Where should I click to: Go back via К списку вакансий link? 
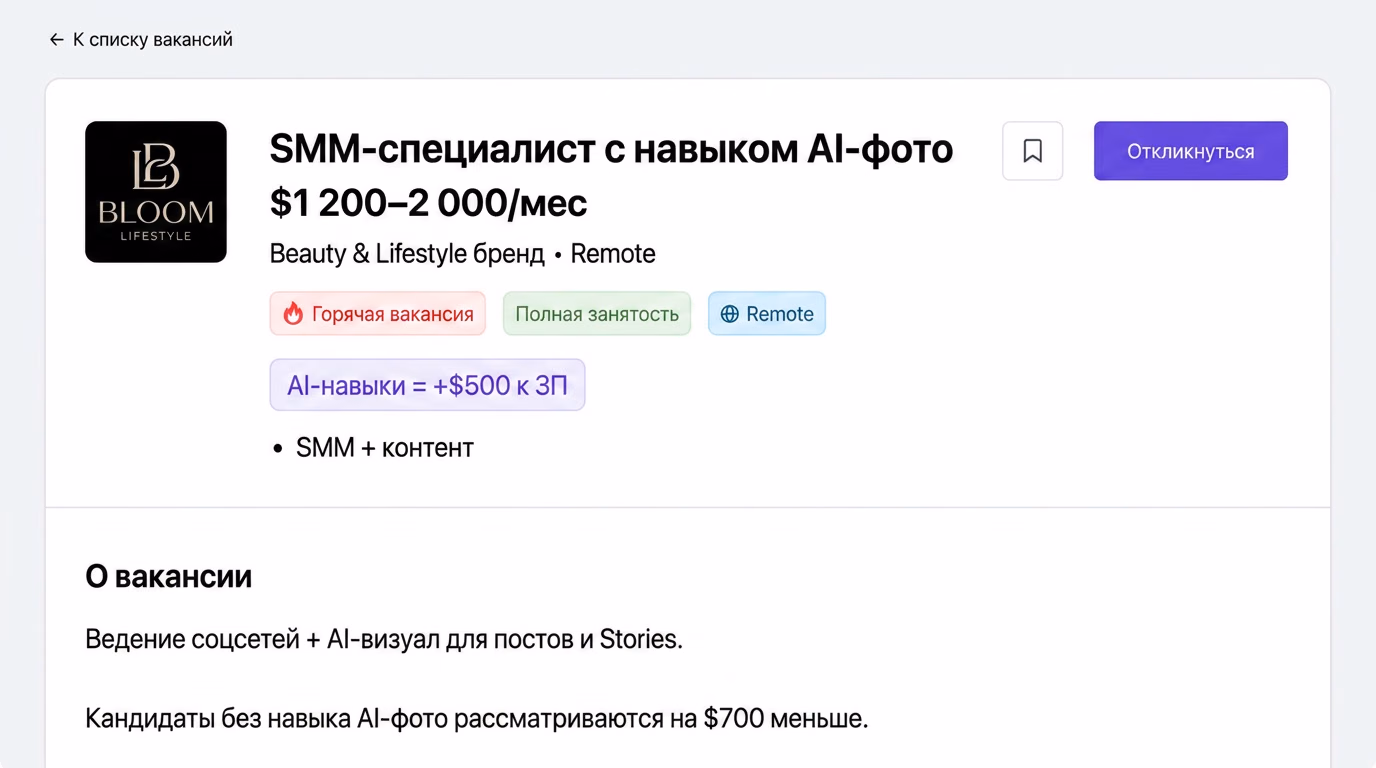141,40
